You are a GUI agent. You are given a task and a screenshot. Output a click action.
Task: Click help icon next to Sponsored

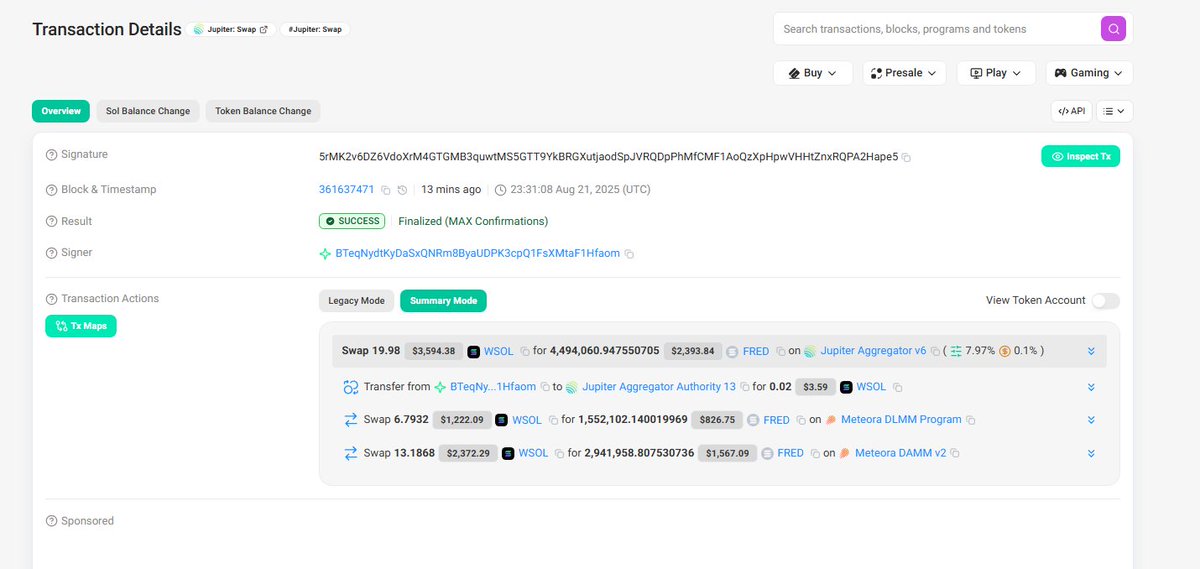pyautogui.click(x=51, y=521)
